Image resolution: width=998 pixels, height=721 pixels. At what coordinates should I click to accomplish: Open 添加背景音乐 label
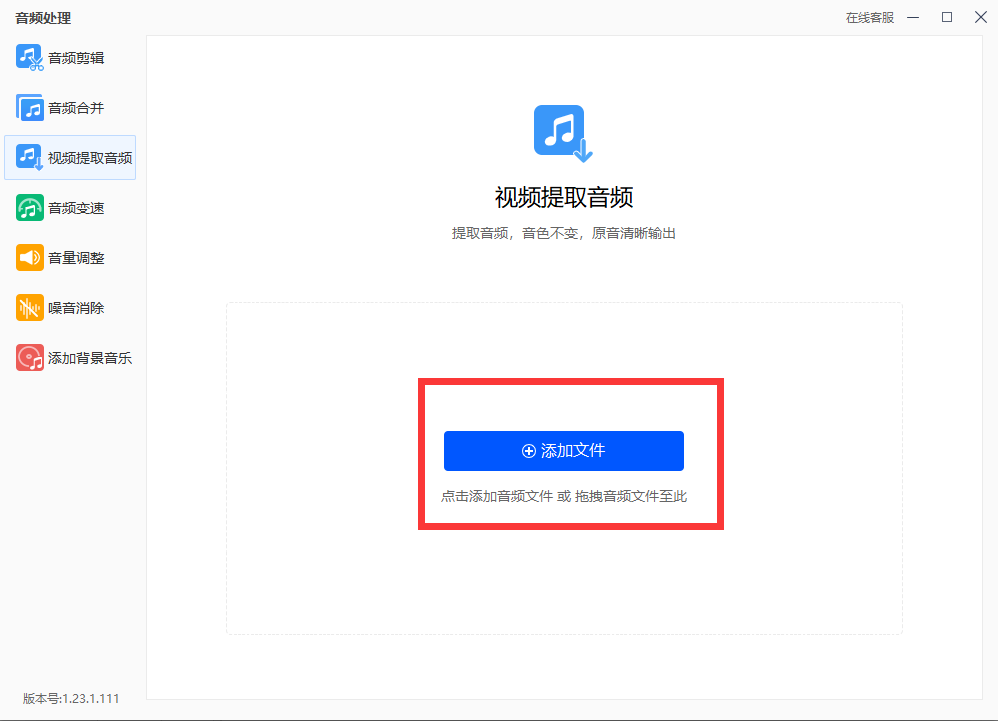pyautogui.click(x=90, y=358)
